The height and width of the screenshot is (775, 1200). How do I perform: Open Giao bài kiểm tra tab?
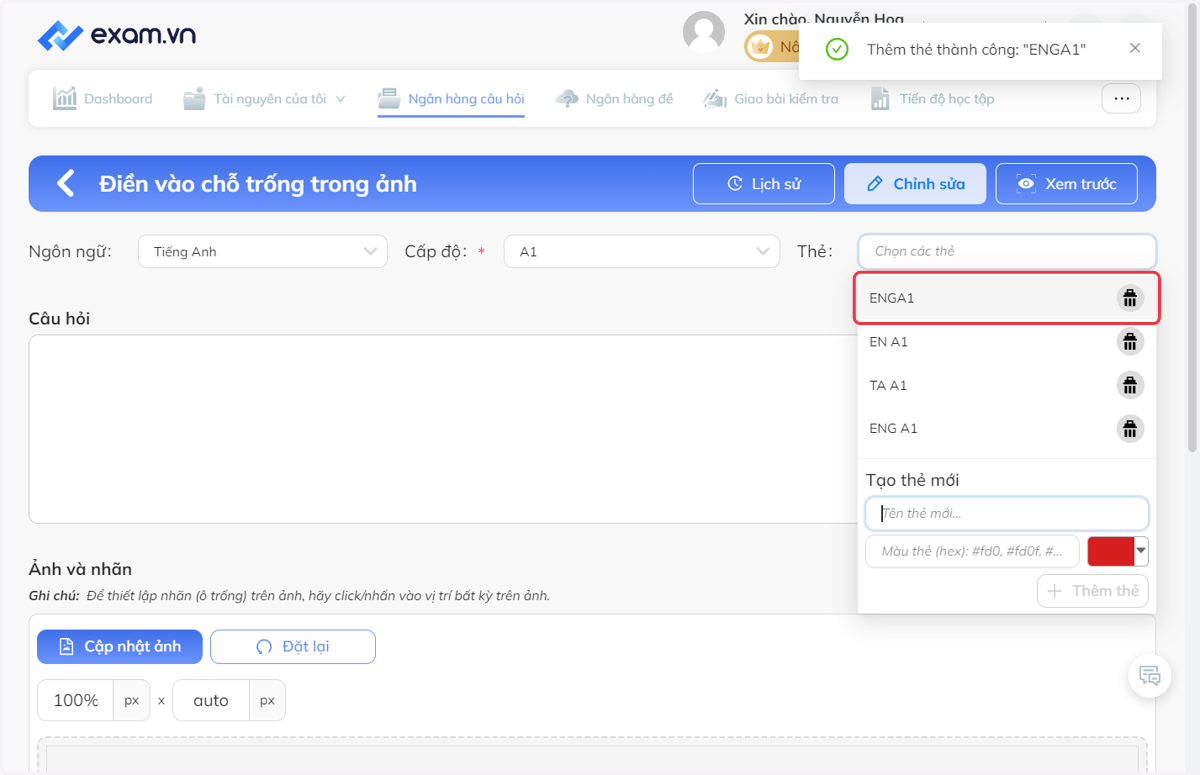coord(771,98)
